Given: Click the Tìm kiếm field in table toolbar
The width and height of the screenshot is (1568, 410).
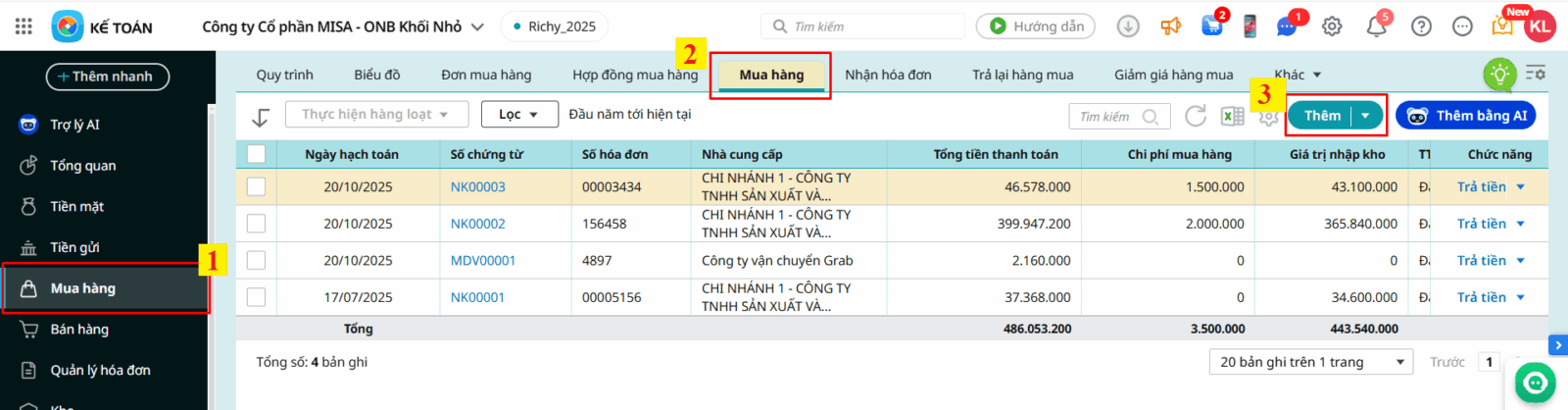Looking at the screenshot, I should tap(1109, 117).
